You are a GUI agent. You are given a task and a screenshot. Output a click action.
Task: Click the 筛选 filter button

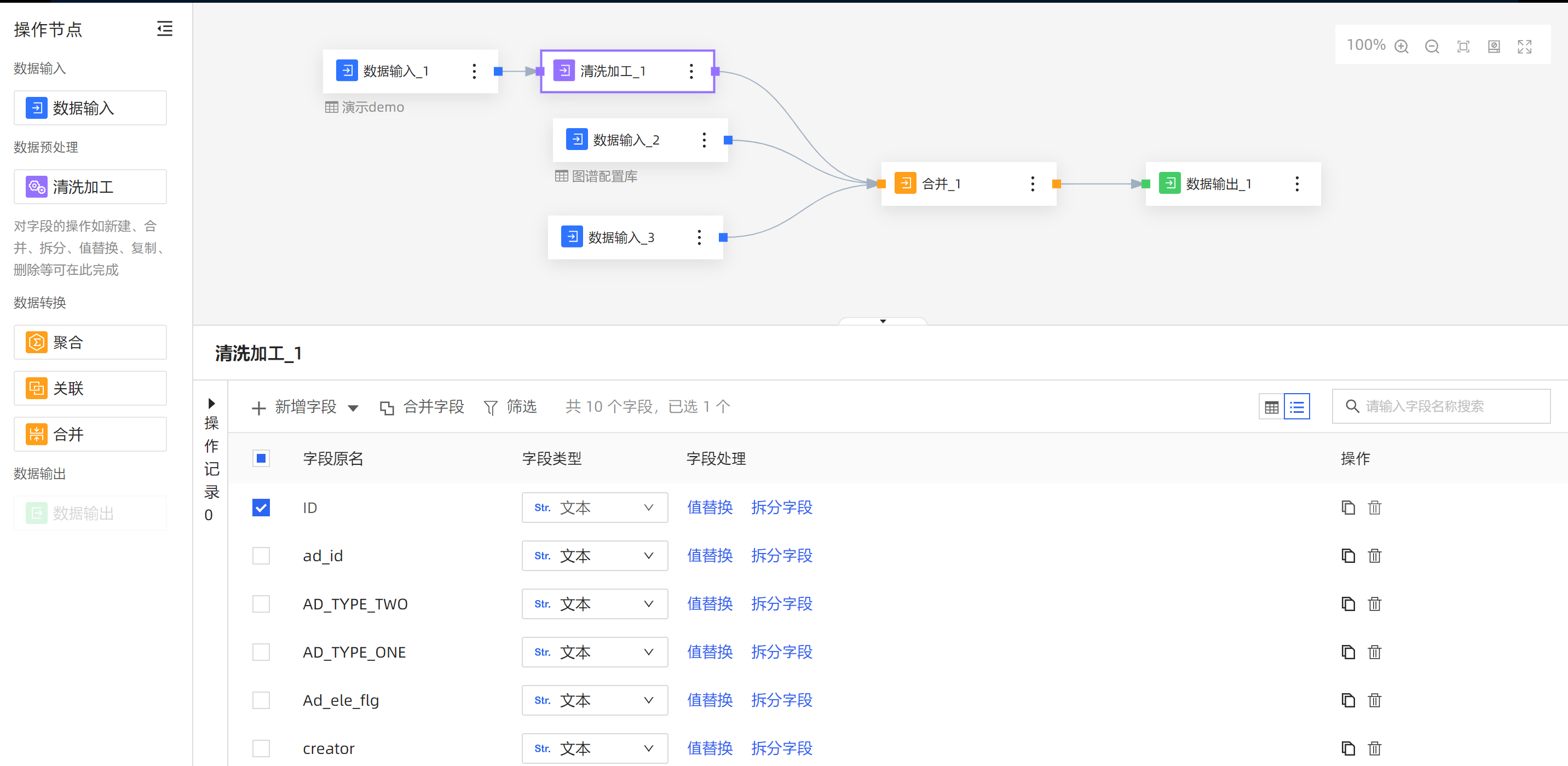[510, 407]
